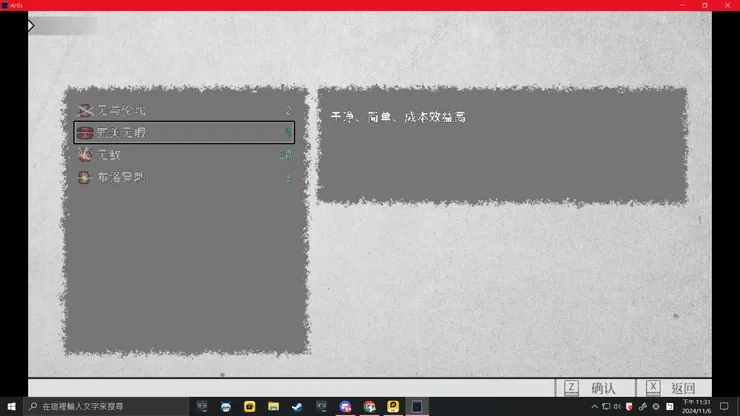Screen dimensions: 740x416
Task: Minimize the Artis window
Action: click(682, 5)
